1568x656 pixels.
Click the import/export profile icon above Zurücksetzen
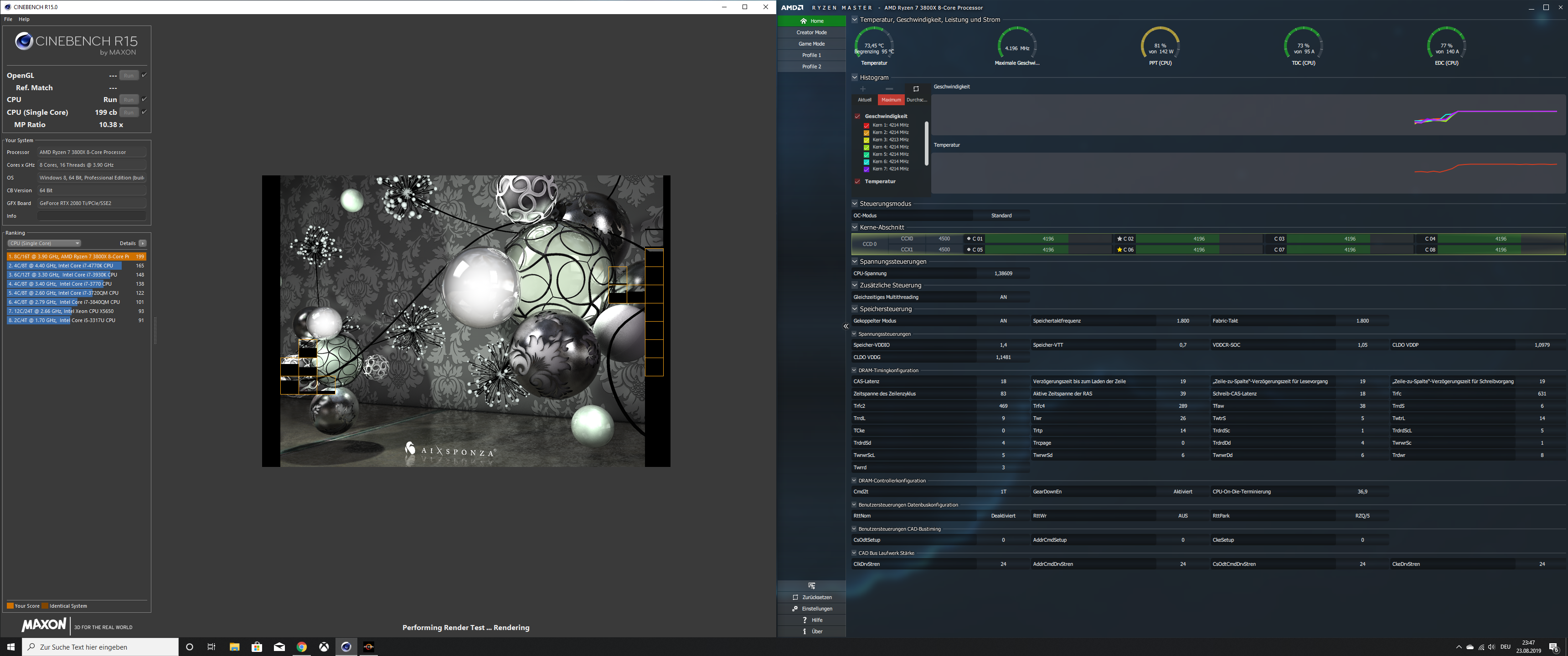pos(811,585)
